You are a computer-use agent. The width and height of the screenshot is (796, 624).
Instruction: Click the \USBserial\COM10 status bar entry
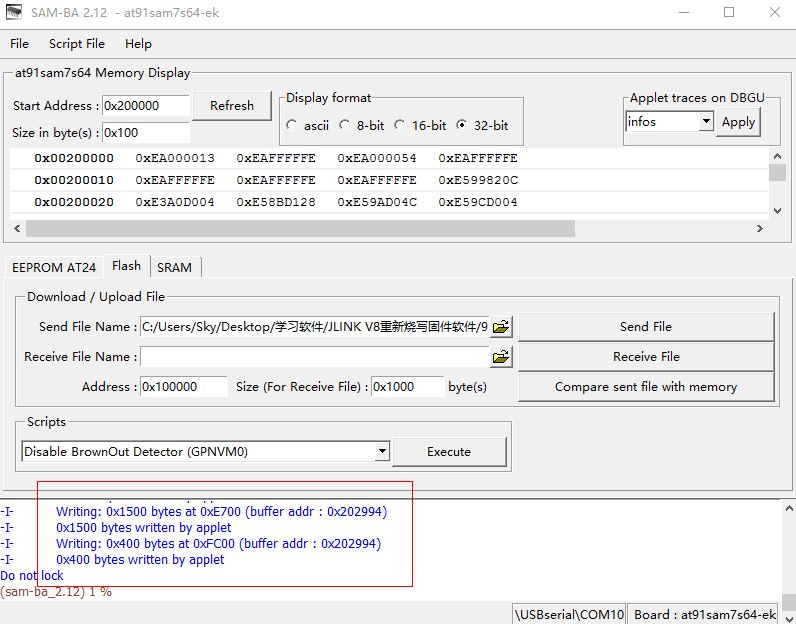pos(569,614)
